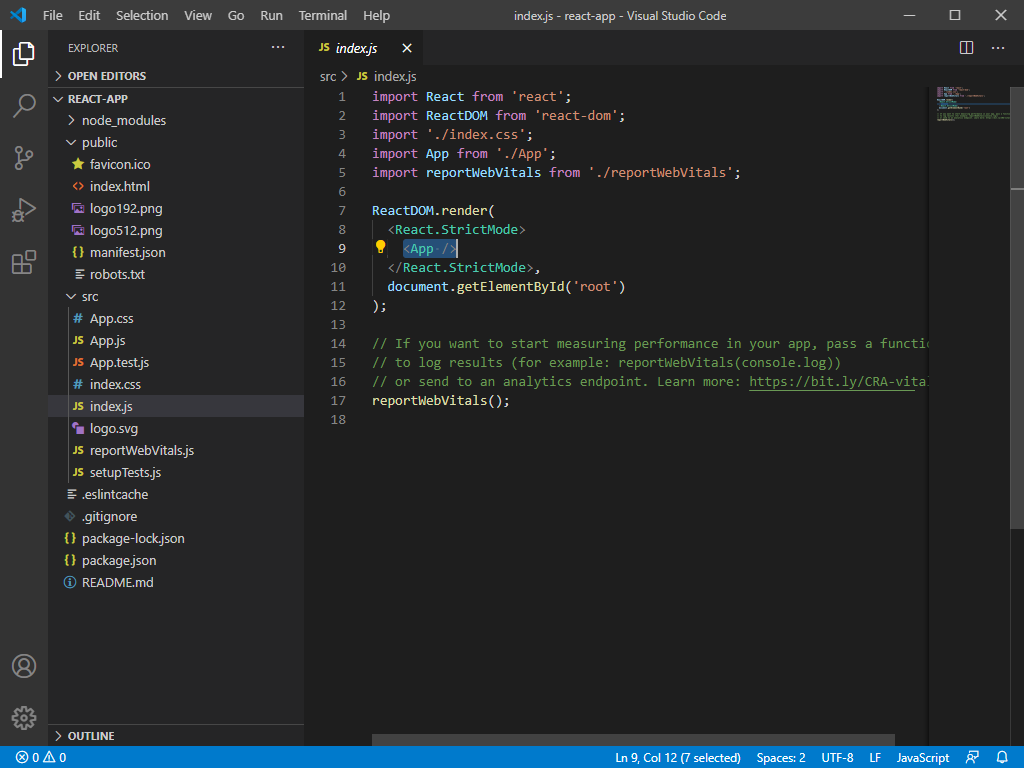Open .gitignore file
The image size is (1024, 768).
pos(176,517)
